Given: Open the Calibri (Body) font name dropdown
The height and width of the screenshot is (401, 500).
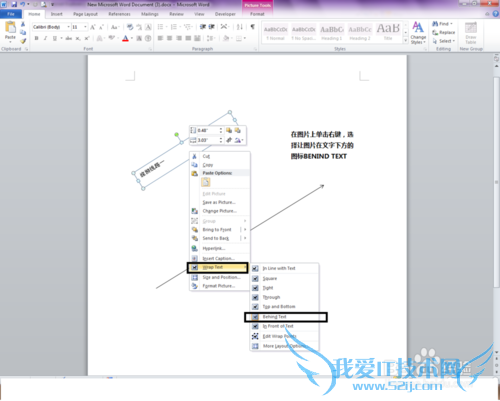Looking at the screenshot, I should (x=68, y=27).
